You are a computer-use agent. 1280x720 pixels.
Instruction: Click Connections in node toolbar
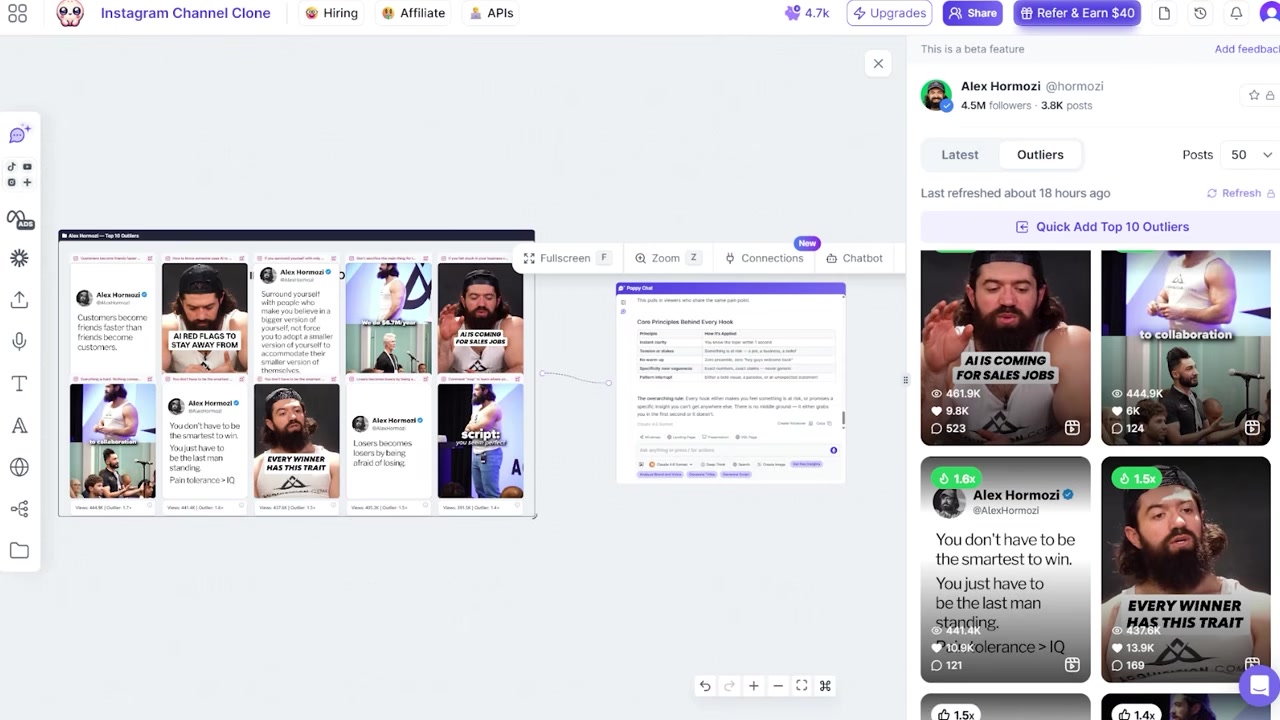pyautogui.click(x=765, y=258)
